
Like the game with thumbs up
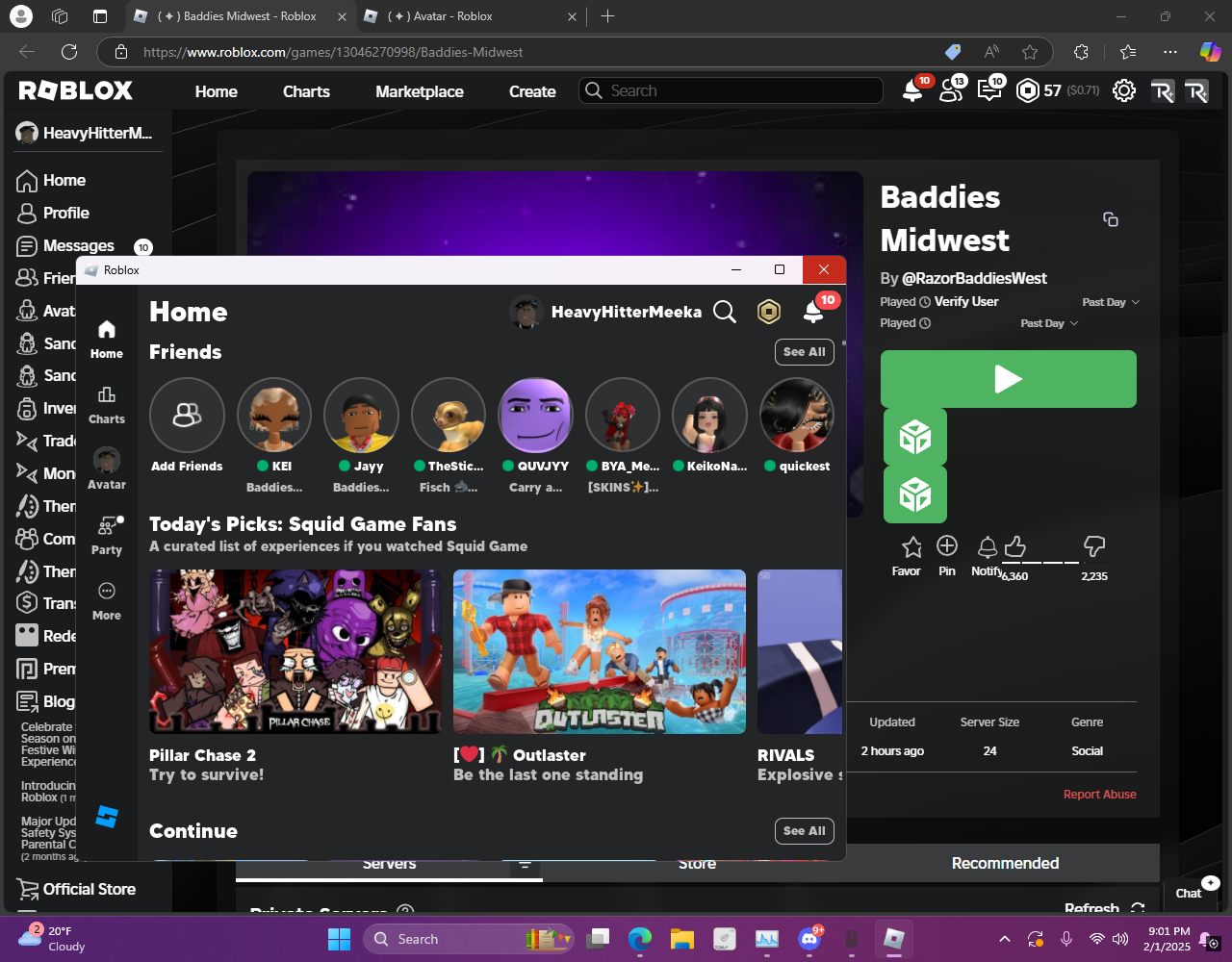[1014, 547]
